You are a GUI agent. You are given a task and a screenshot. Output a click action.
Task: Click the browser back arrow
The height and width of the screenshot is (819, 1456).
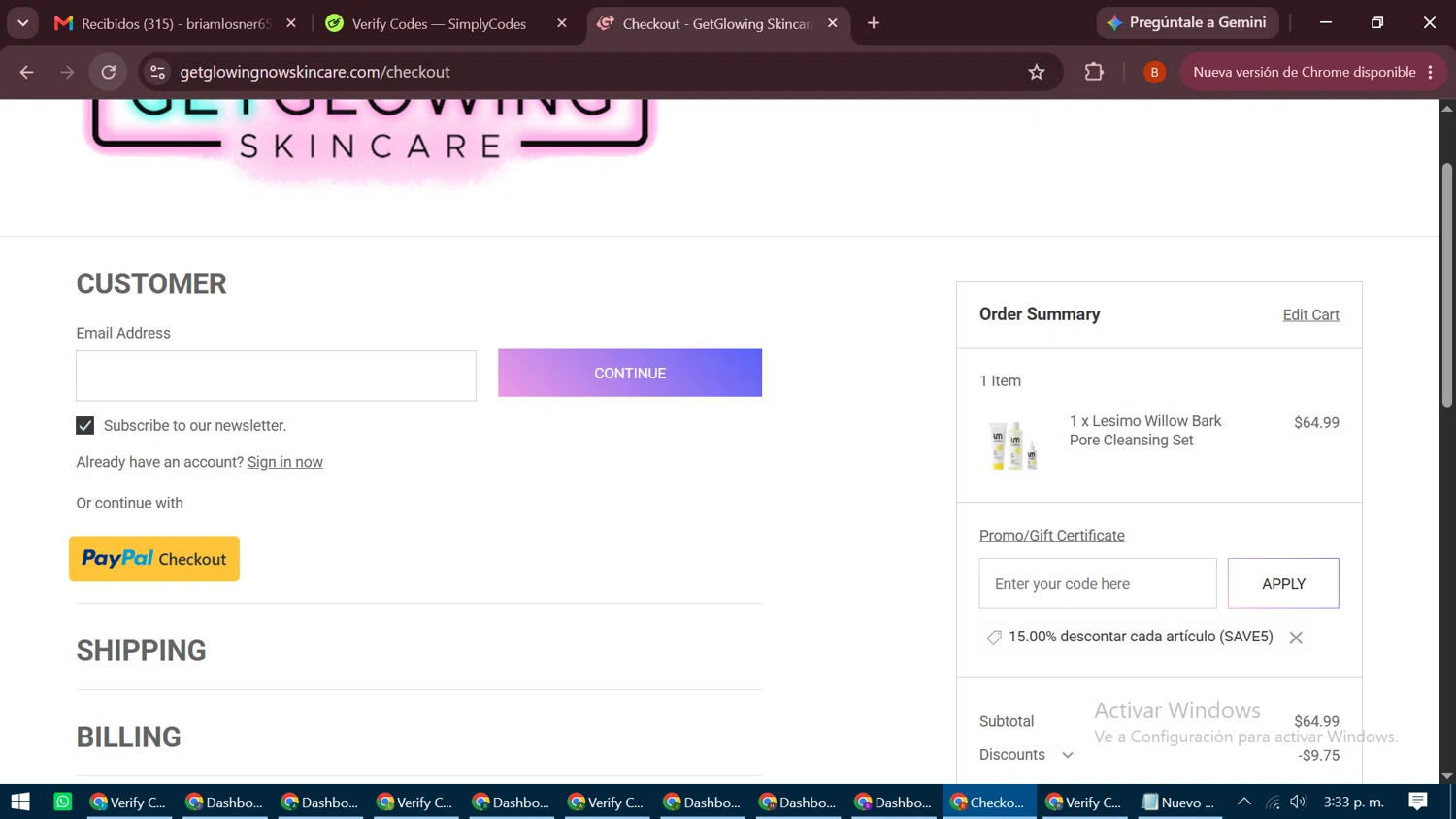click(26, 72)
